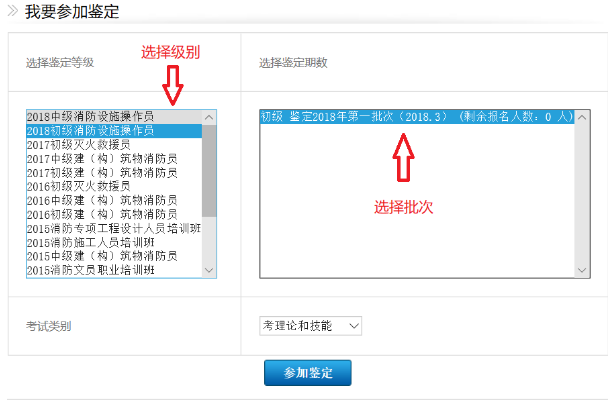616x402 pixels.
Task: Choose 2016中级建（构）筑物消防员 option
Action: [101, 201]
